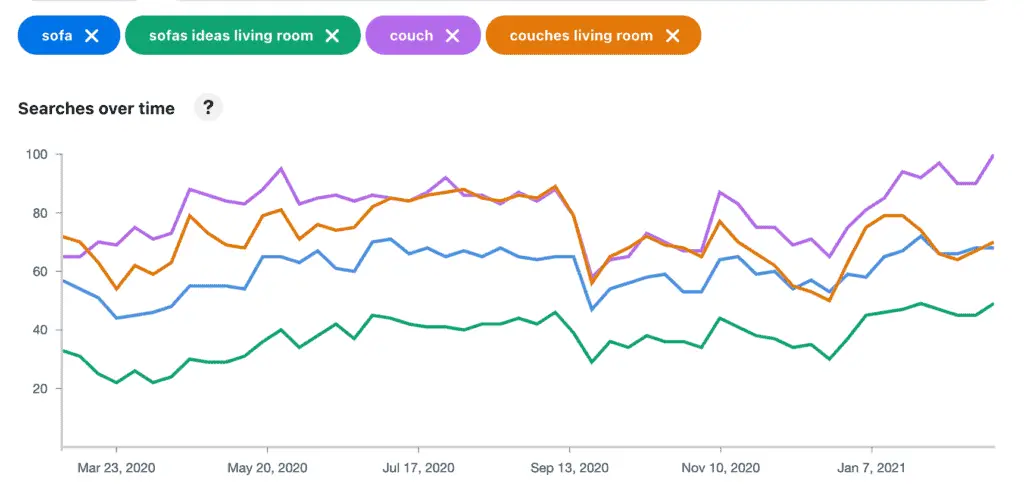1024x489 pixels.
Task: Click the Nov 10, 2020 date tick
Action: click(720, 468)
